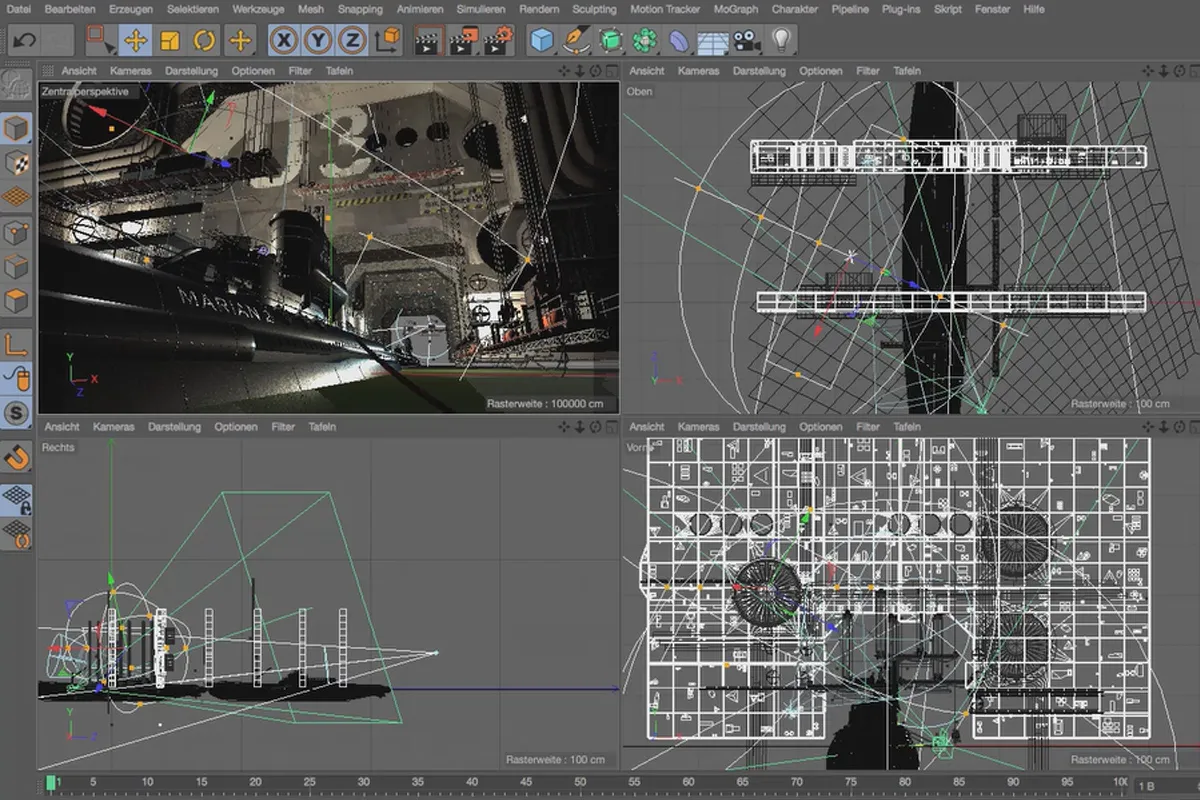Open Filter menu in the Rechts viewport

pyautogui.click(x=283, y=427)
